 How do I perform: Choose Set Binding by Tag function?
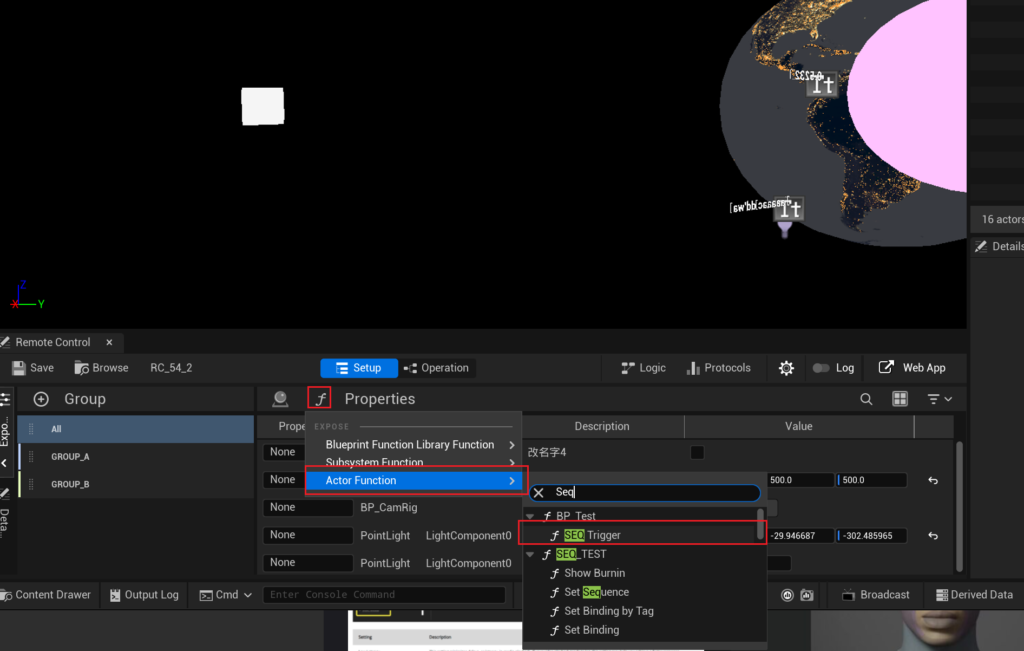609,611
